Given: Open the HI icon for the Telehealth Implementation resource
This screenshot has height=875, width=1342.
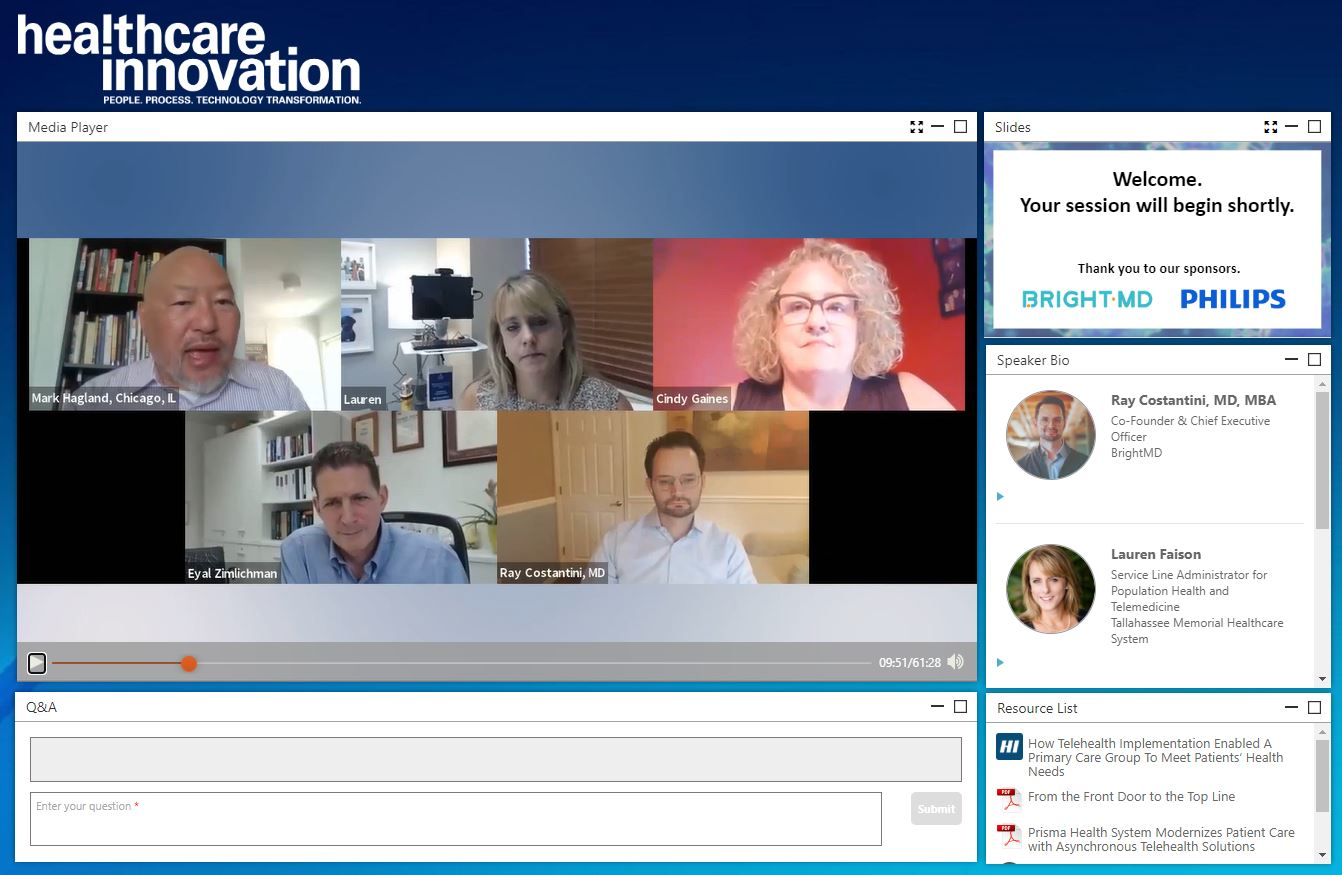Looking at the screenshot, I should point(1009,745).
